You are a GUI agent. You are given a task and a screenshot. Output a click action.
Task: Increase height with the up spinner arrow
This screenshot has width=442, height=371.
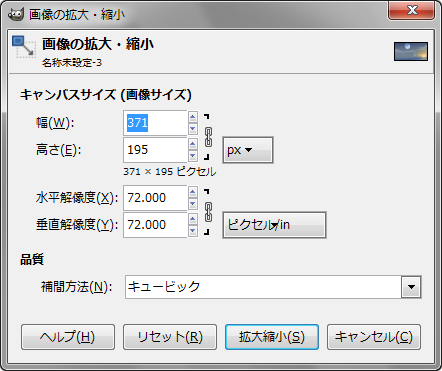(193, 144)
